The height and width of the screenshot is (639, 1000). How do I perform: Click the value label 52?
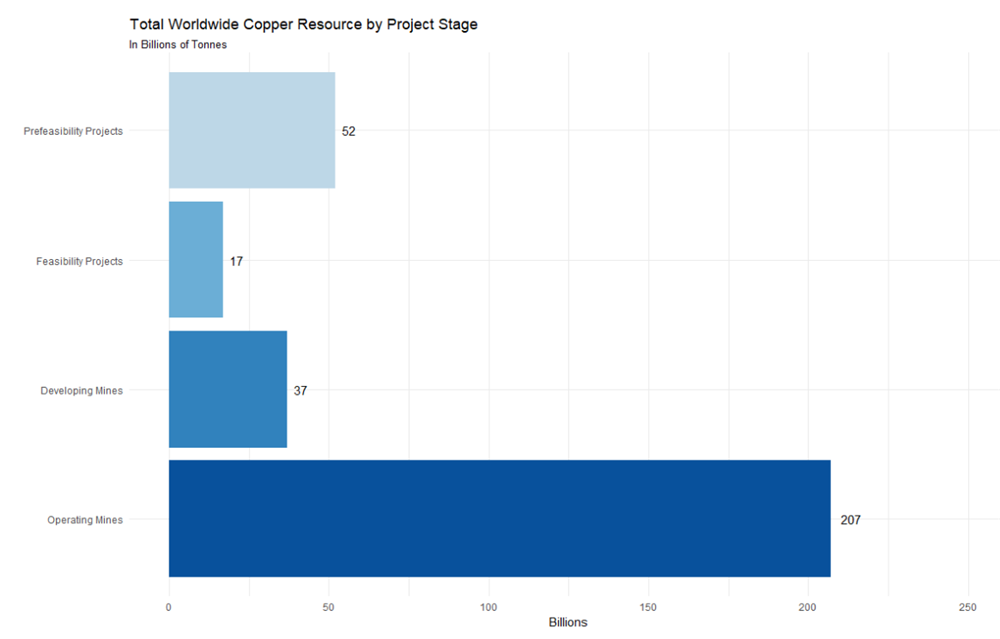[349, 131]
